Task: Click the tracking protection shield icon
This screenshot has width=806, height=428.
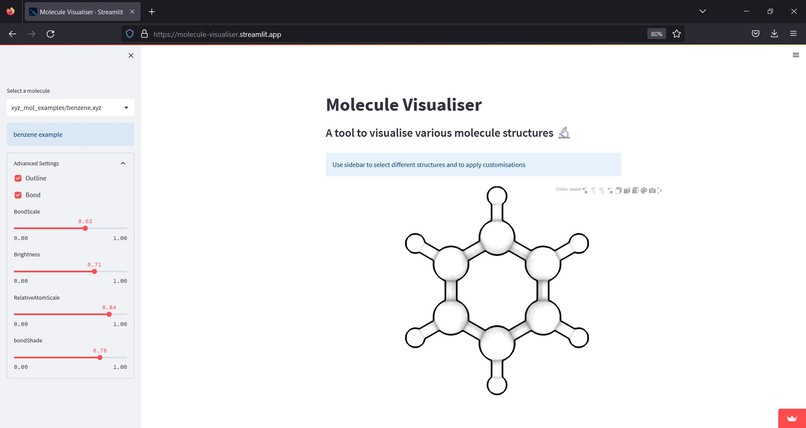Action: click(x=130, y=34)
